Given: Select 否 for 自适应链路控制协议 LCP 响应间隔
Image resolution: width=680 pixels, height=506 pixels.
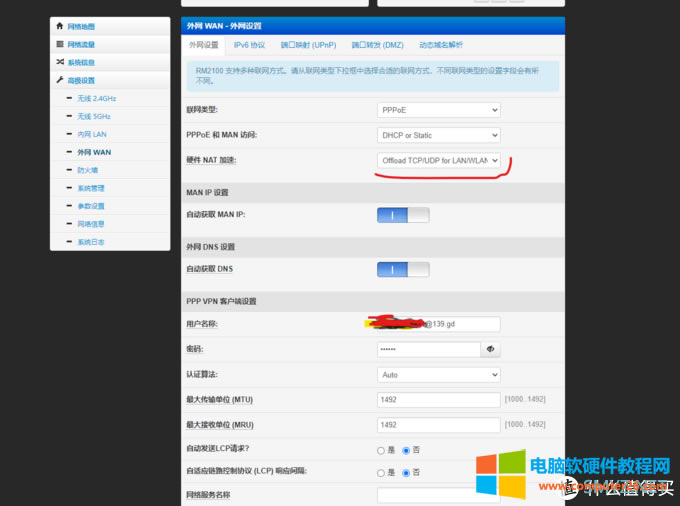Looking at the screenshot, I should click(x=406, y=472).
